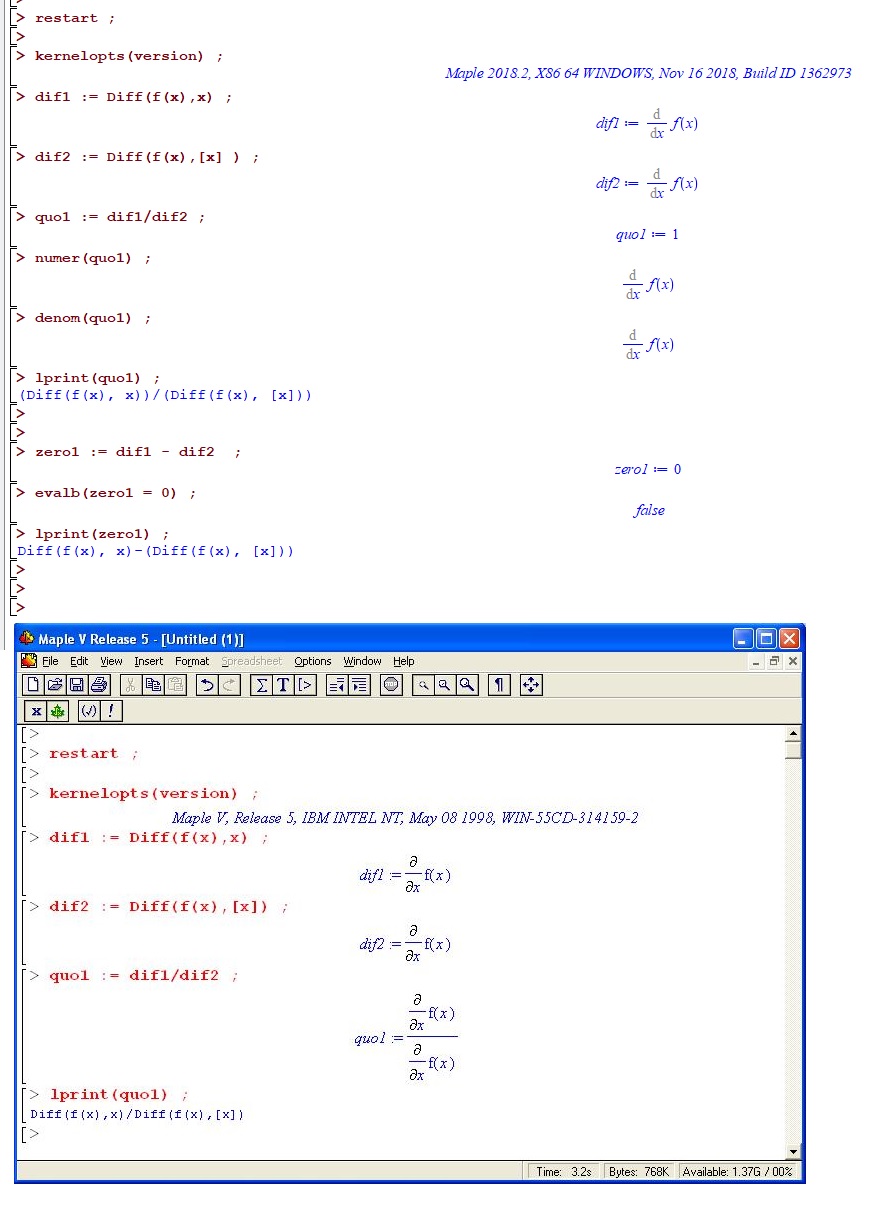Click the Maple V Release 5 version output
The height and width of the screenshot is (1208, 876).
point(405,818)
